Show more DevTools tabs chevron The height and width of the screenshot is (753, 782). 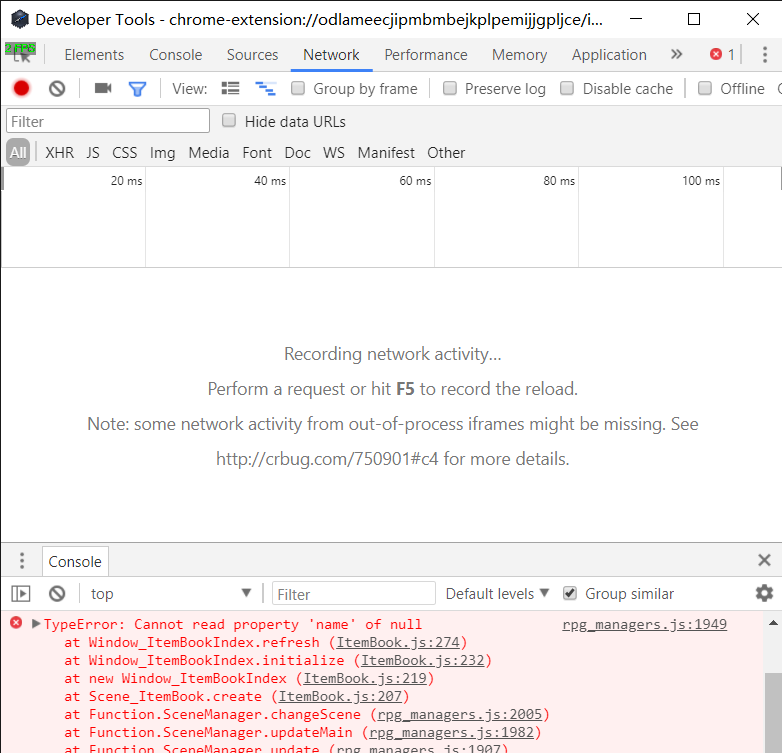(676, 54)
